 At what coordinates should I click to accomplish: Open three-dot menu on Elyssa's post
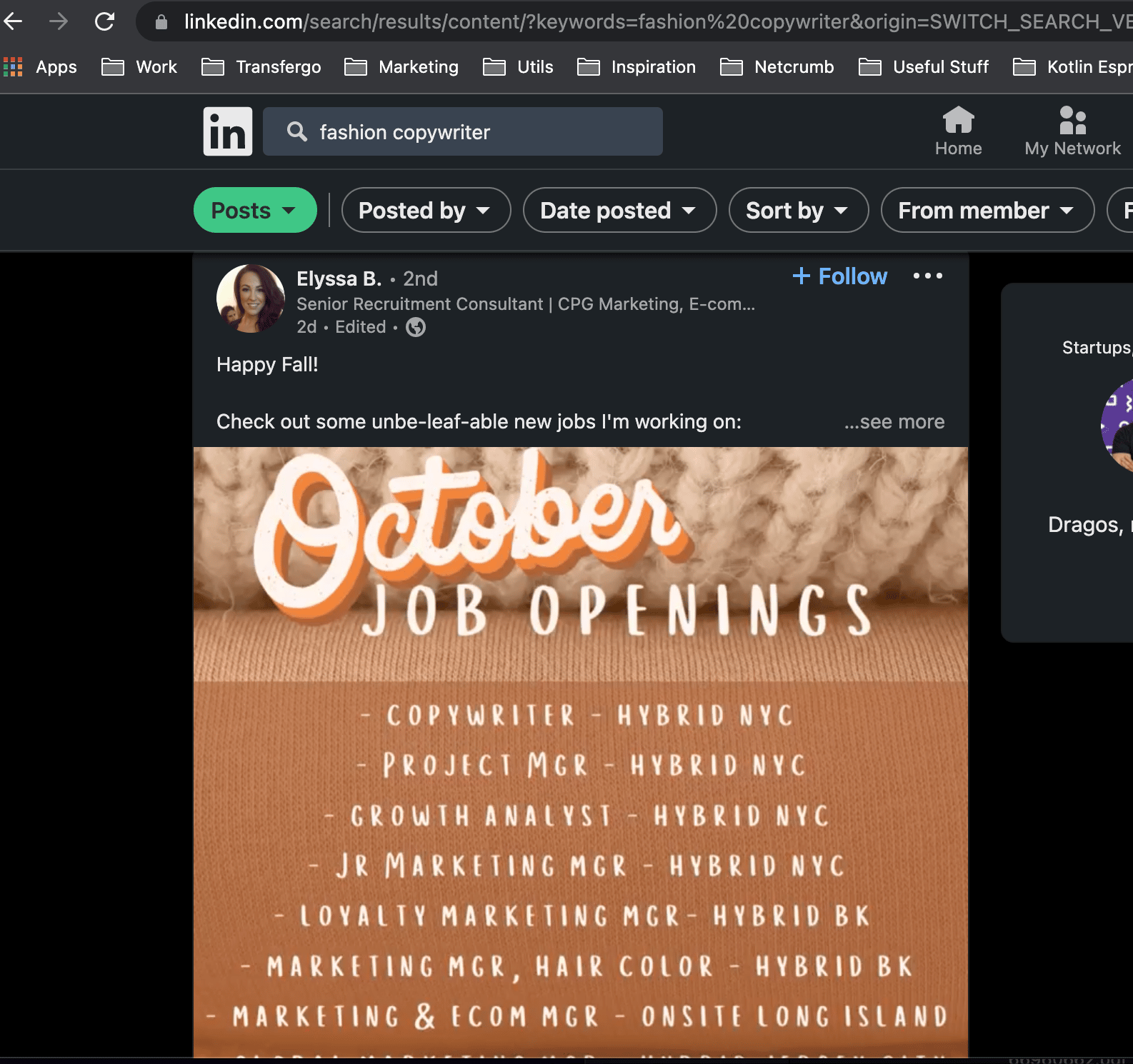pos(927,276)
